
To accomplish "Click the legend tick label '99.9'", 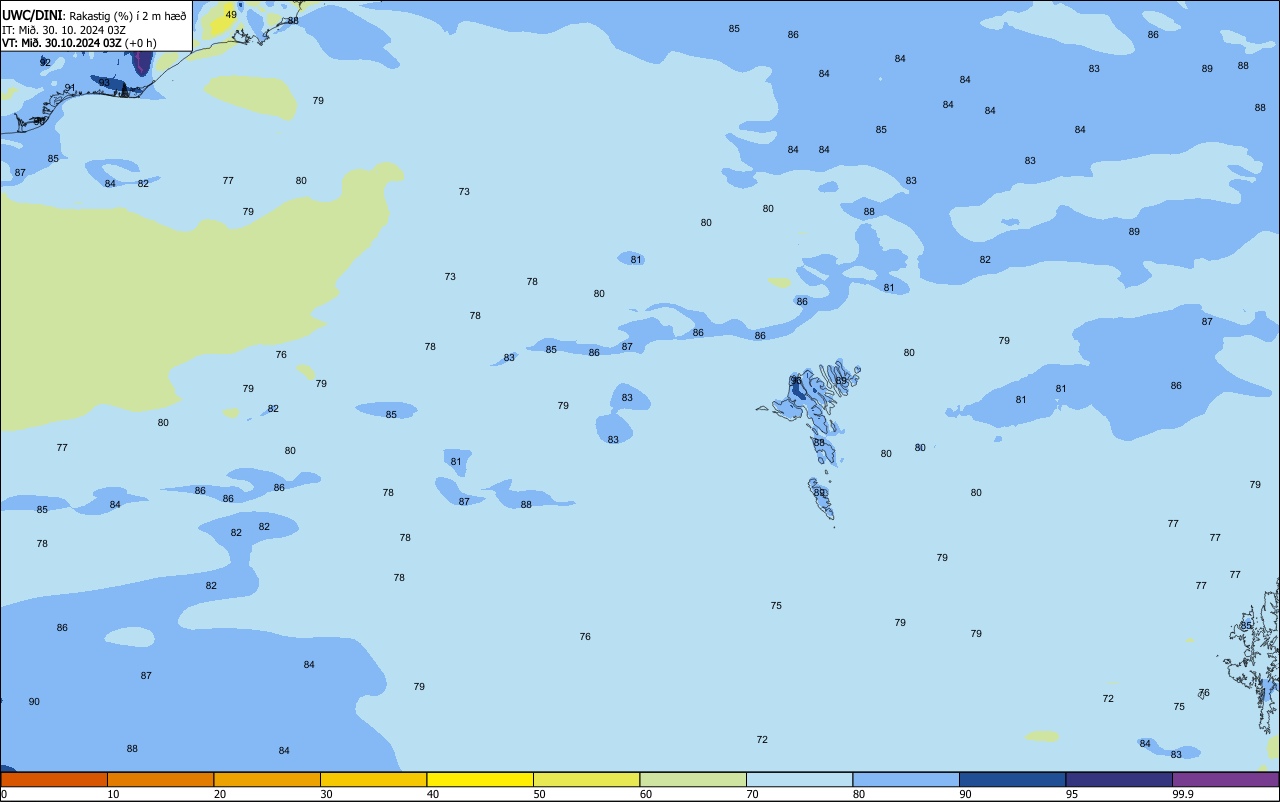I will [x=1183, y=794].
